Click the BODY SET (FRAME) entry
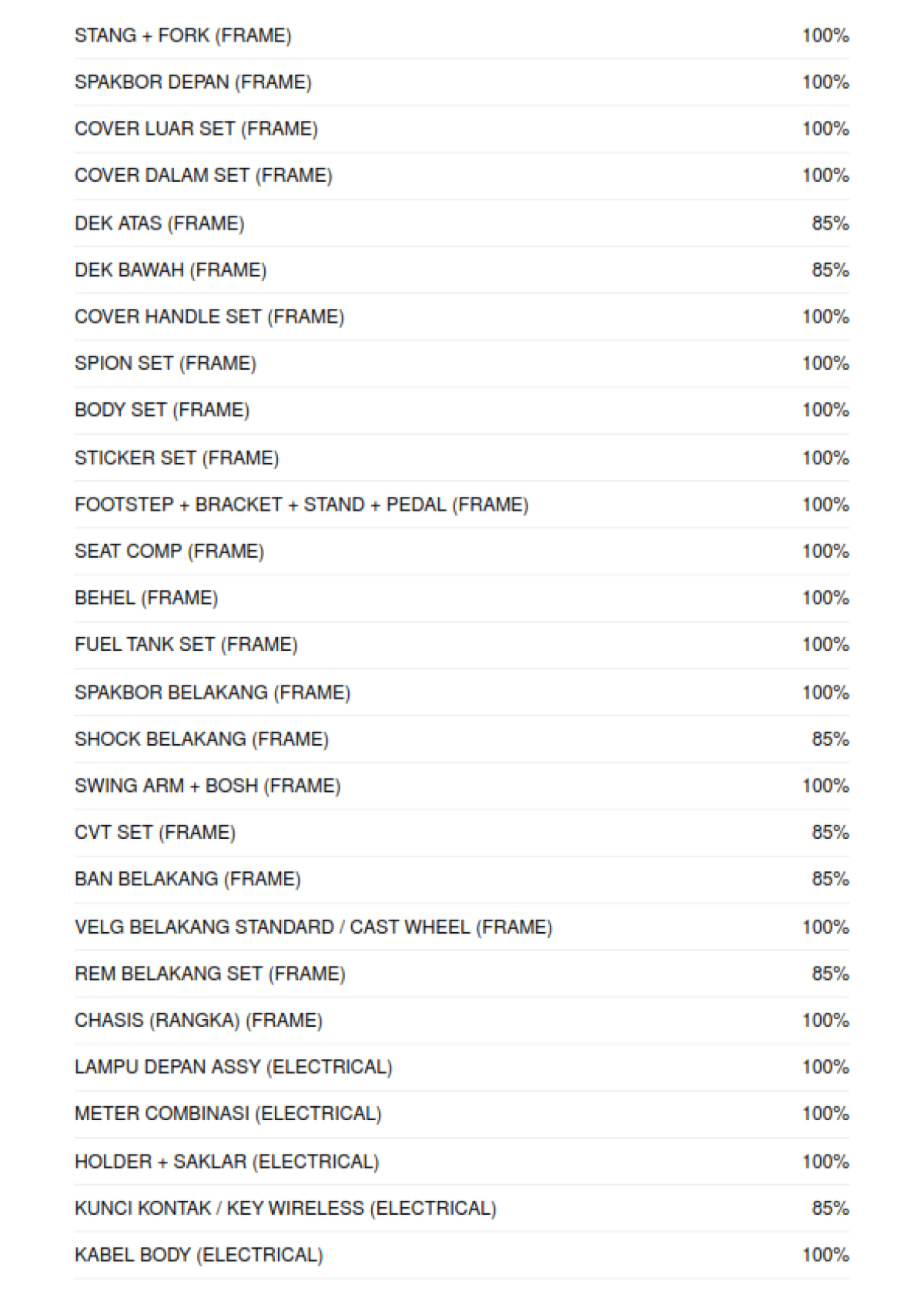The width and height of the screenshot is (924, 1308). click(x=162, y=410)
